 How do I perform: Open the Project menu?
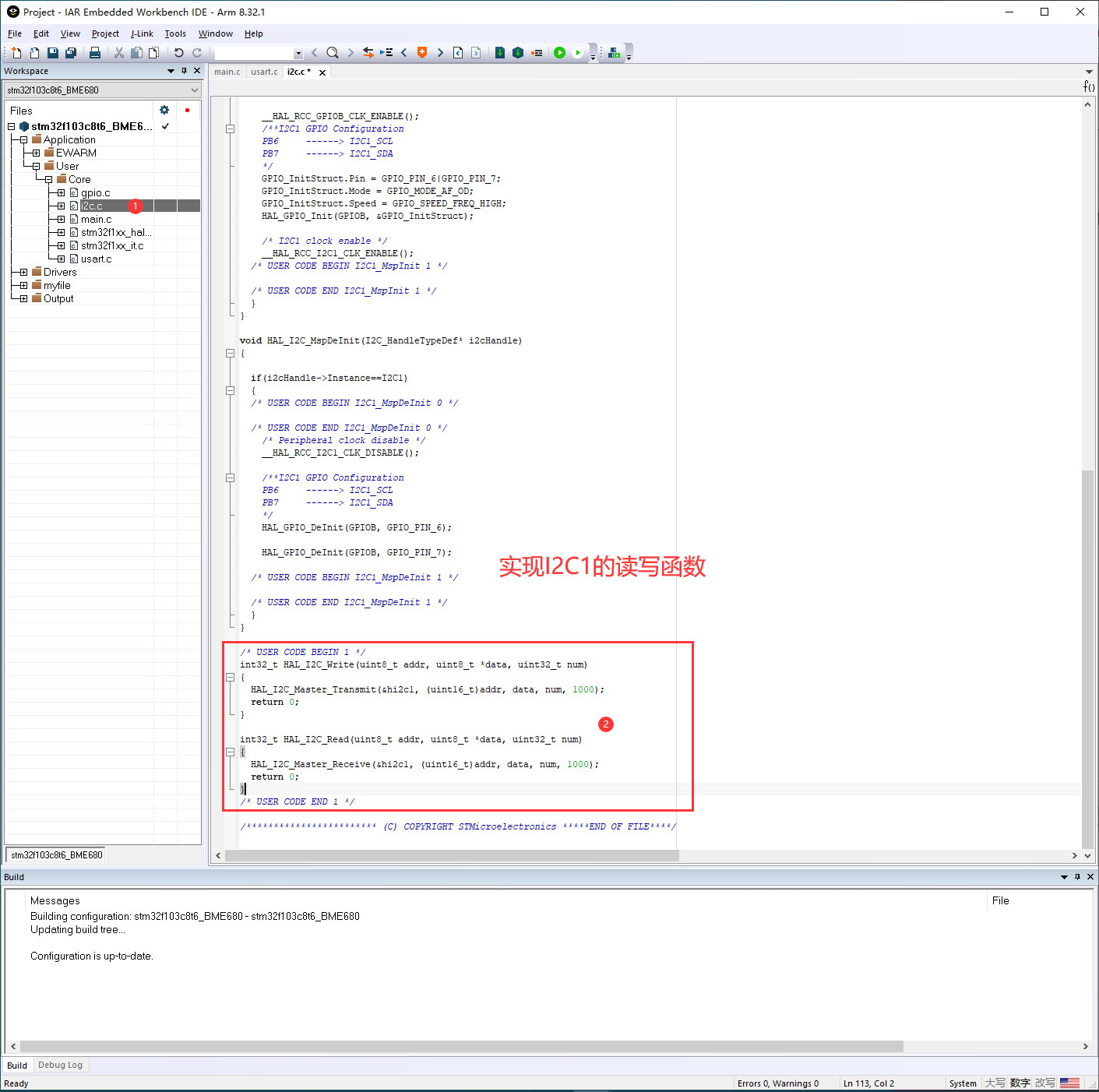105,33
